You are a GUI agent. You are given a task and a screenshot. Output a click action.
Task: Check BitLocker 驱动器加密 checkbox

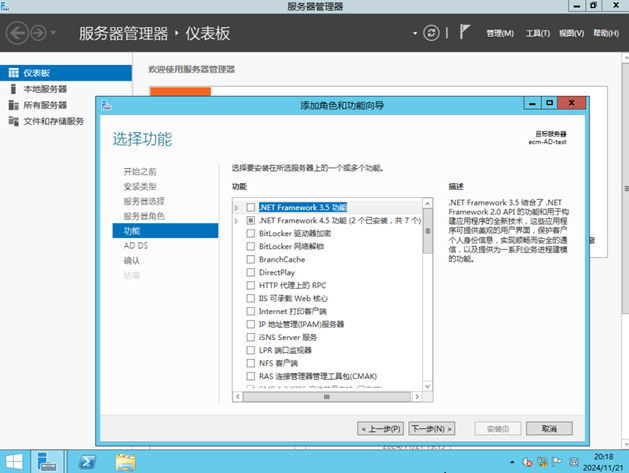coord(251,233)
